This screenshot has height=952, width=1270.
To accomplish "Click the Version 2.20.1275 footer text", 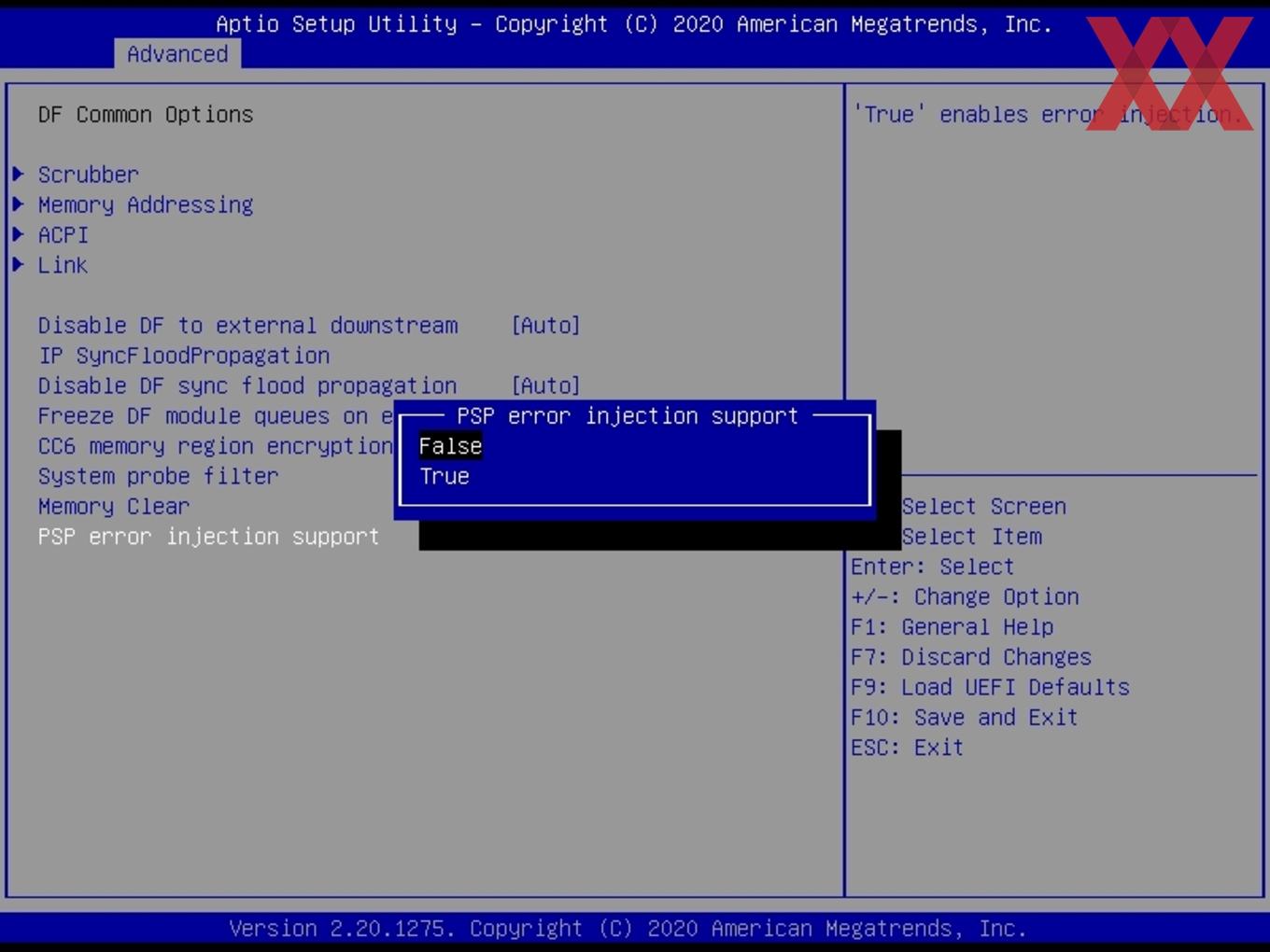I will click(x=628, y=929).
